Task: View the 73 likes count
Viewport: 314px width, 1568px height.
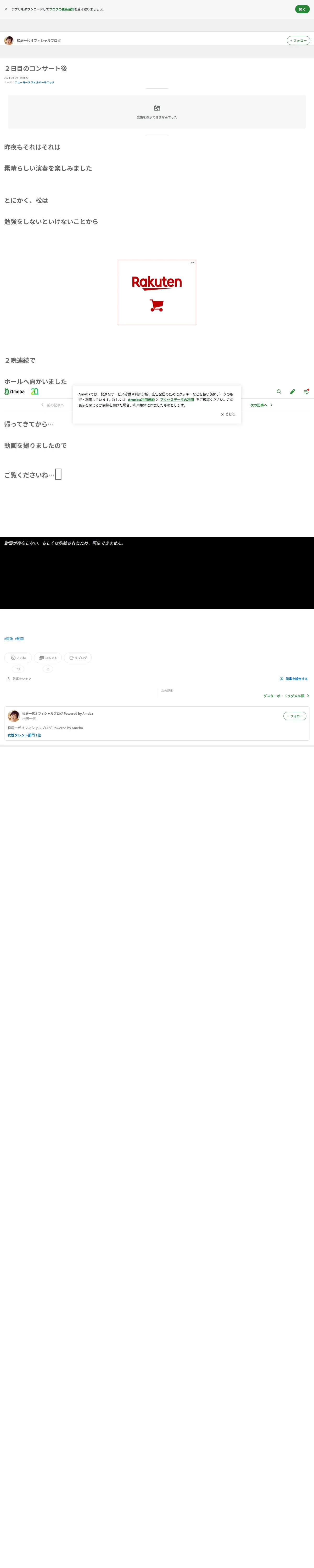Action: pyautogui.click(x=18, y=669)
